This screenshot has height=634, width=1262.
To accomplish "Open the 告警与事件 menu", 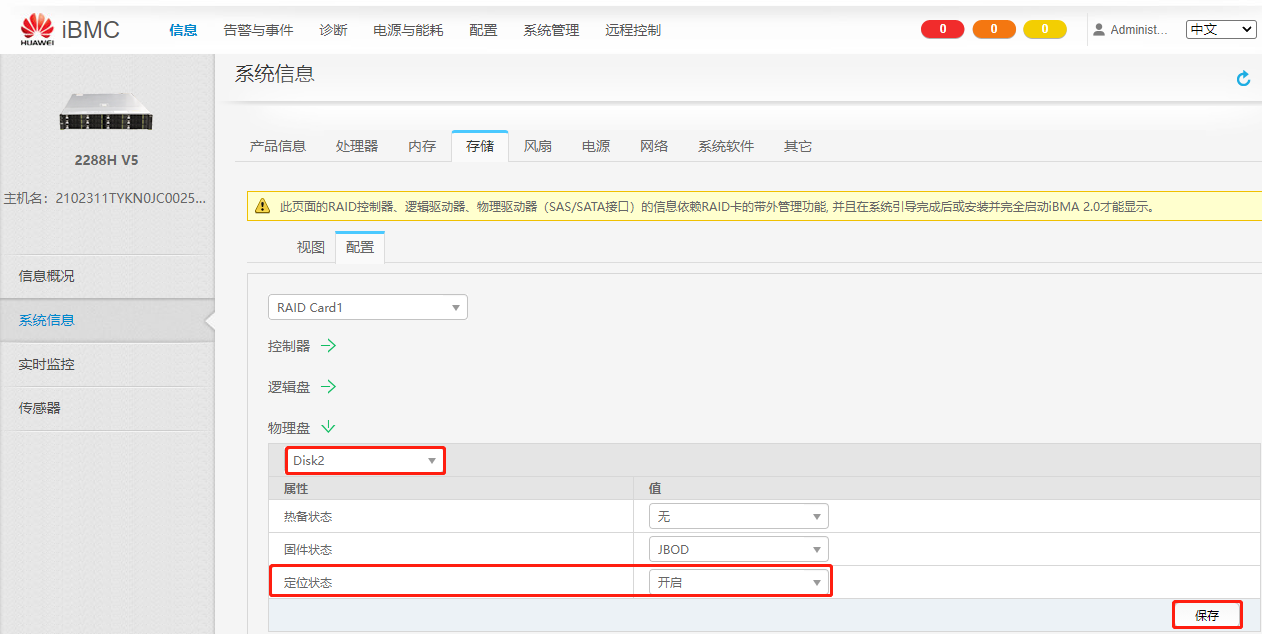I will [258, 30].
